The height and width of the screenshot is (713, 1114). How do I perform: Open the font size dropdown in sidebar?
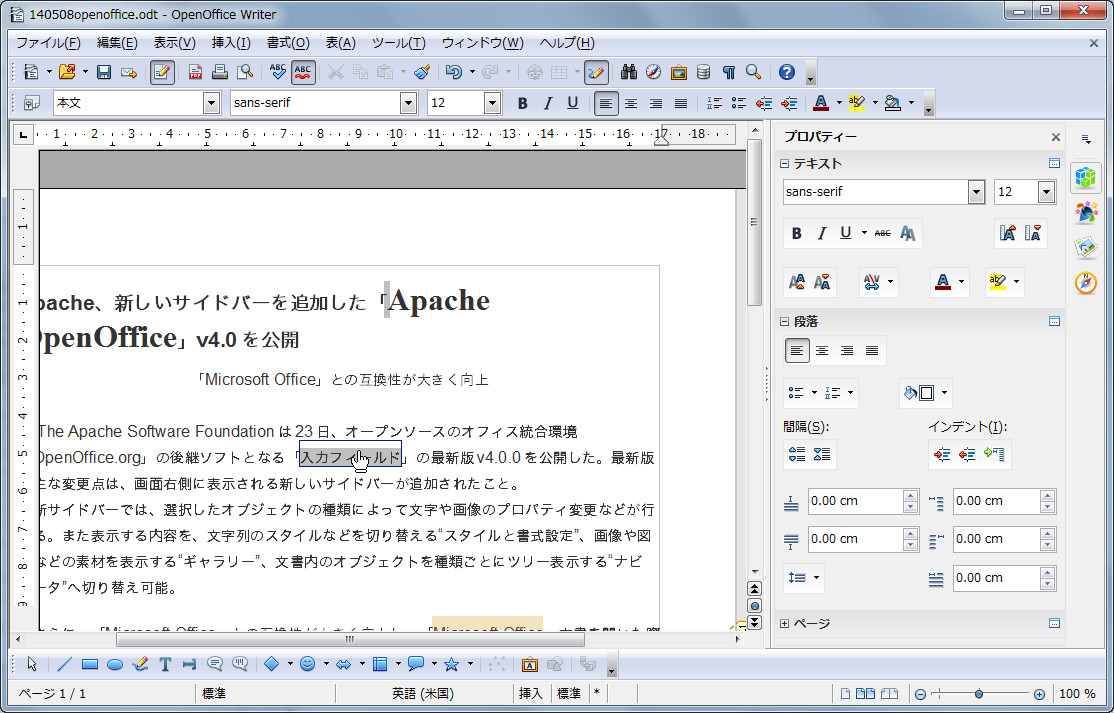click(1047, 192)
